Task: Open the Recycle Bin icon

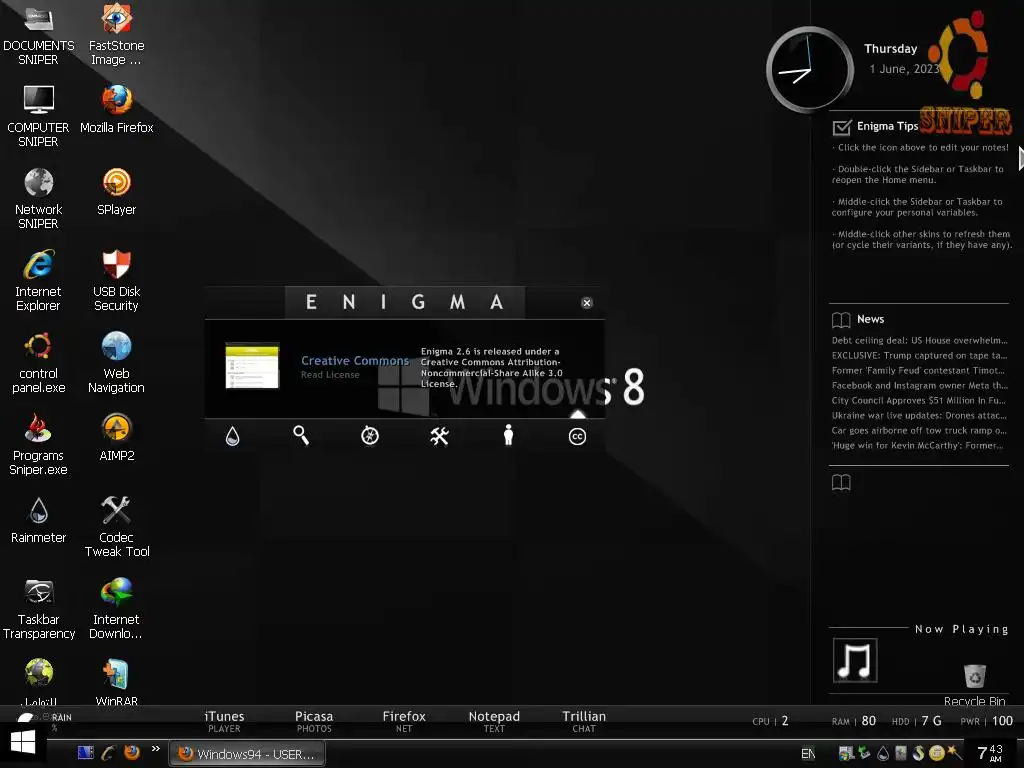Action: (974, 684)
